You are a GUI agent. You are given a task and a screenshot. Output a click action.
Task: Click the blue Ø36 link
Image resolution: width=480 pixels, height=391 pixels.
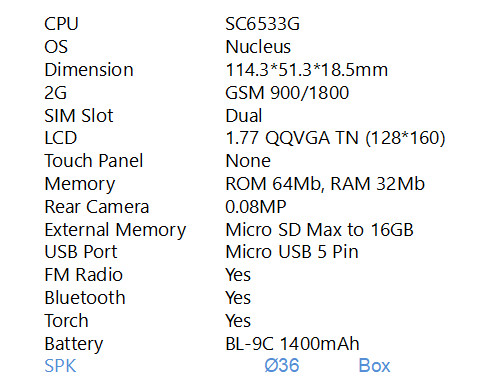[x=282, y=366]
